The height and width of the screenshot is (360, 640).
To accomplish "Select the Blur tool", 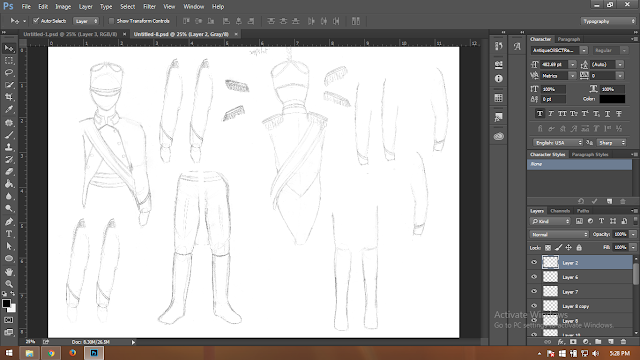I will [x=9, y=196].
